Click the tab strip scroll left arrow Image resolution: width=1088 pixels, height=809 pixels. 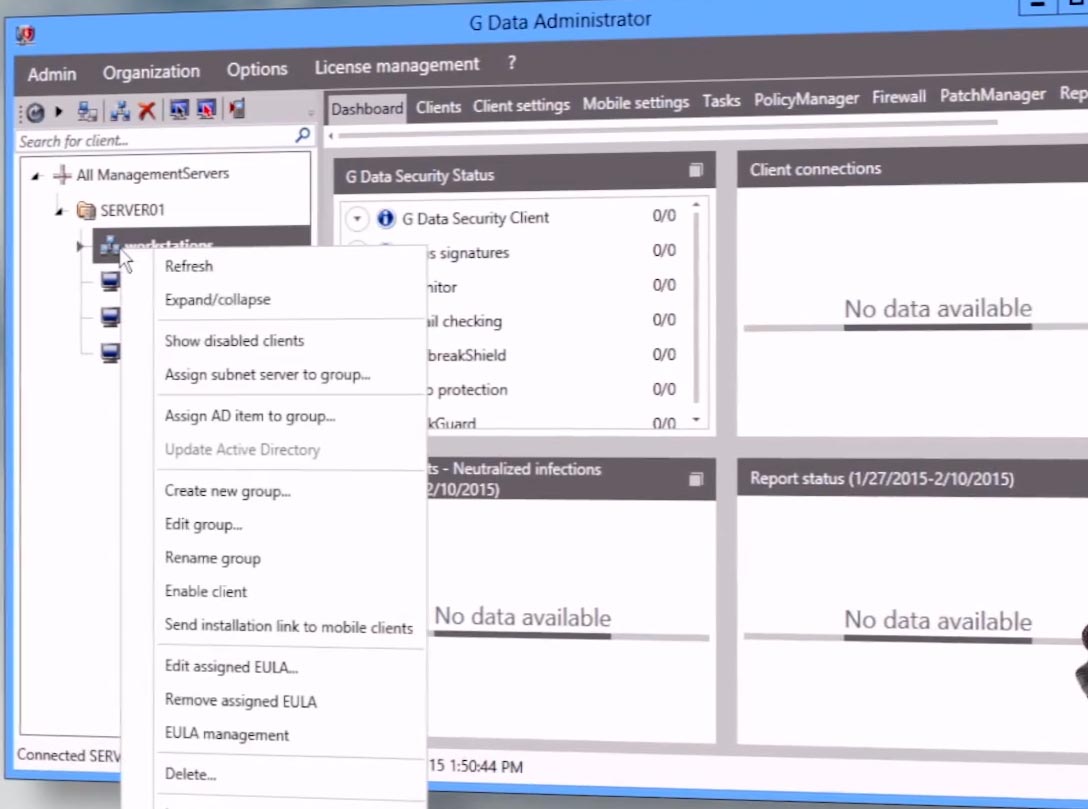pos(331,136)
